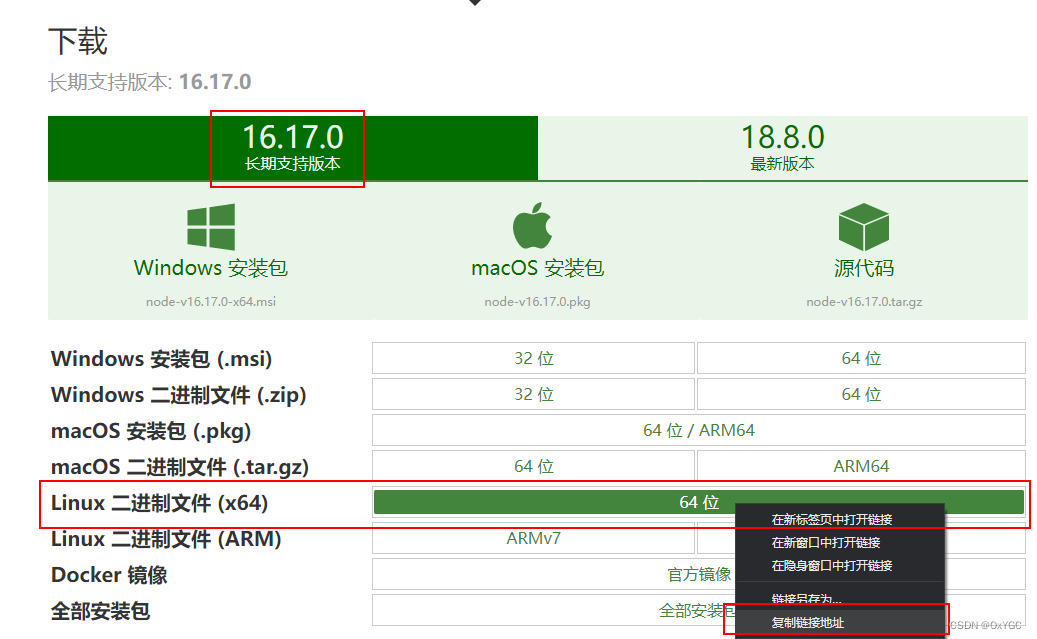1037x639 pixels.
Task: Click the Linux 二进制文件 (ARM) row label
Action: point(166,539)
